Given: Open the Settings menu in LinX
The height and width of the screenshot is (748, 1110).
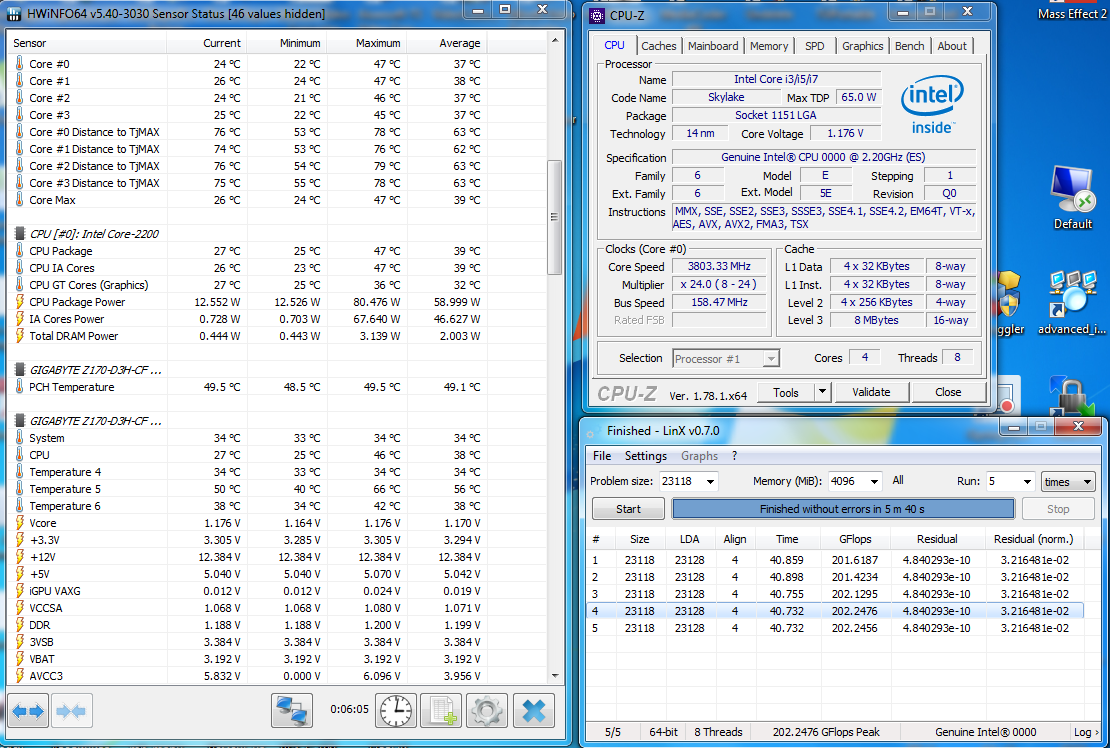Looking at the screenshot, I should pos(646,456).
